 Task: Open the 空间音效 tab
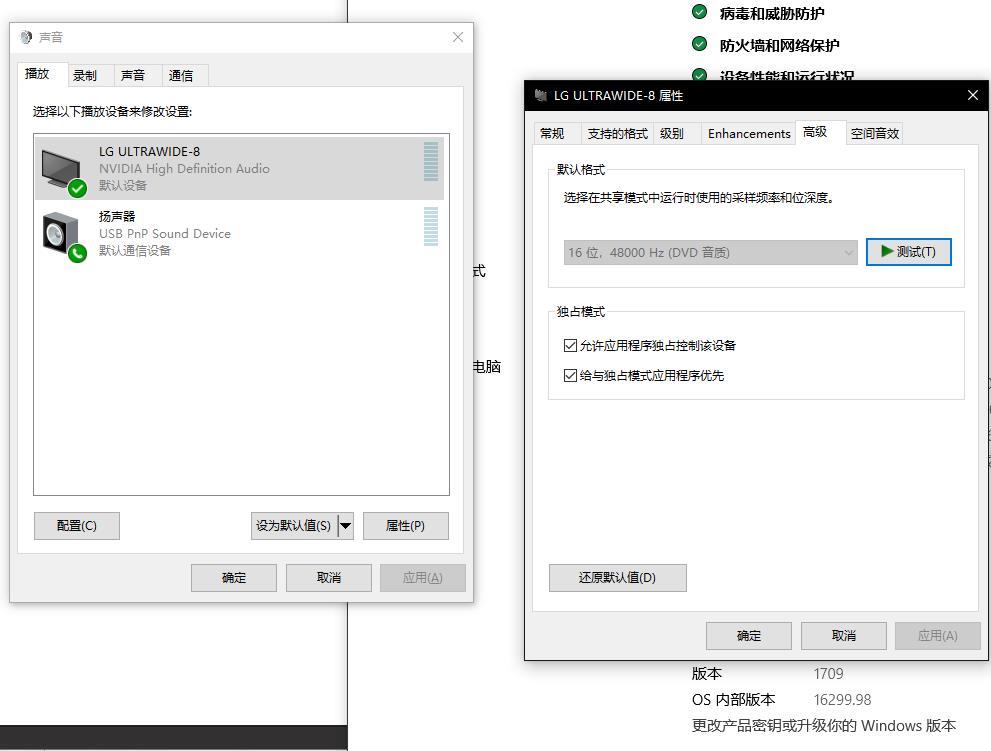874,133
